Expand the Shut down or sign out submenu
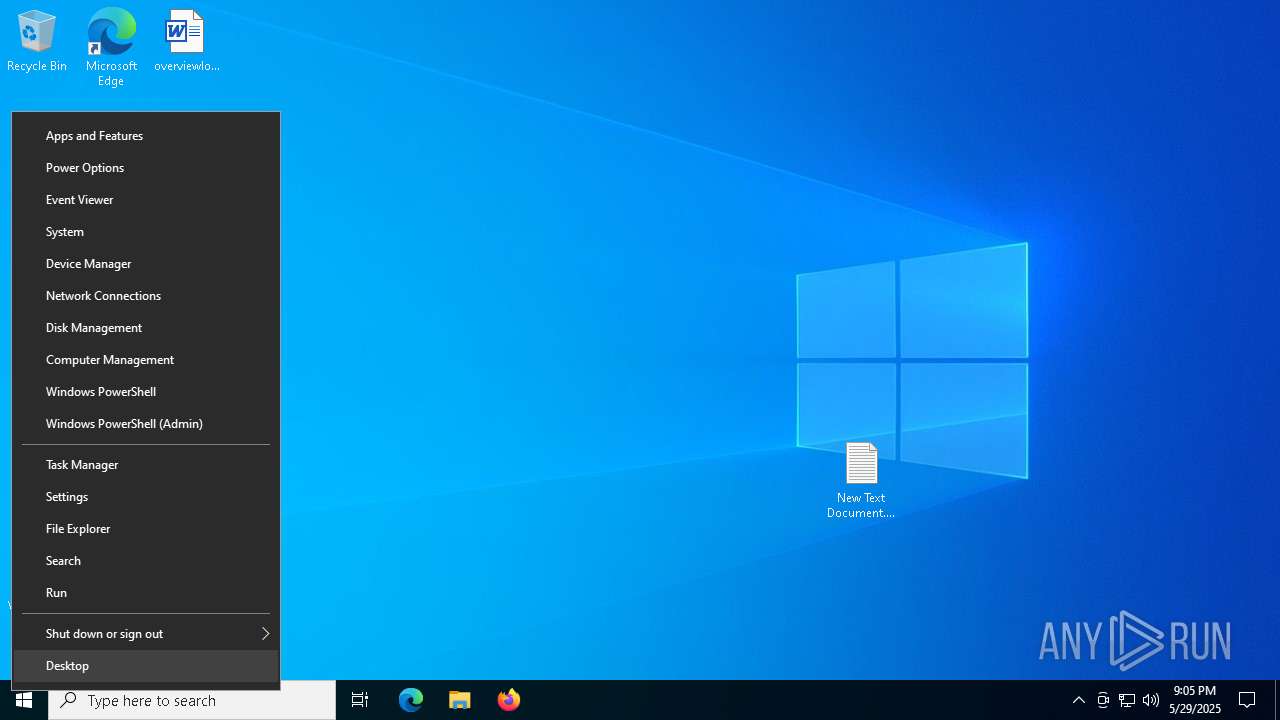Viewport: 1280px width, 720px height. pos(146,634)
